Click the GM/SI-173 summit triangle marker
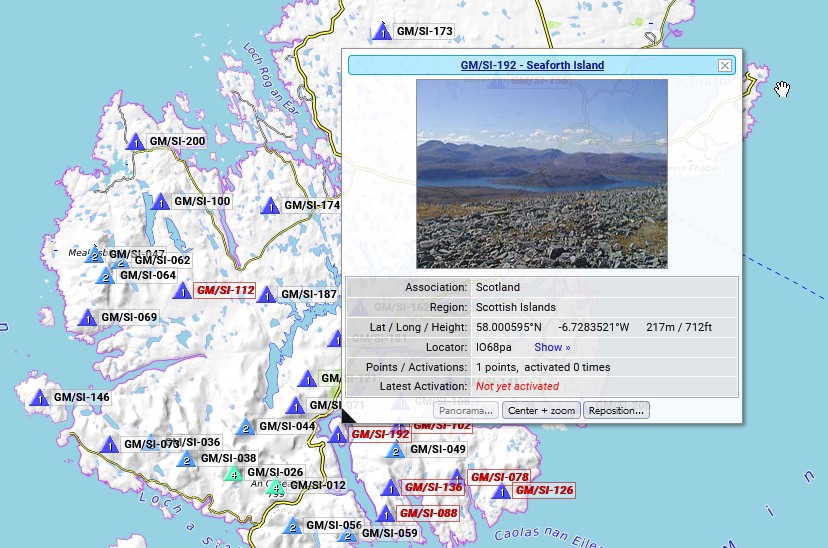The height and width of the screenshot is (548, 828). pos(382,32)
